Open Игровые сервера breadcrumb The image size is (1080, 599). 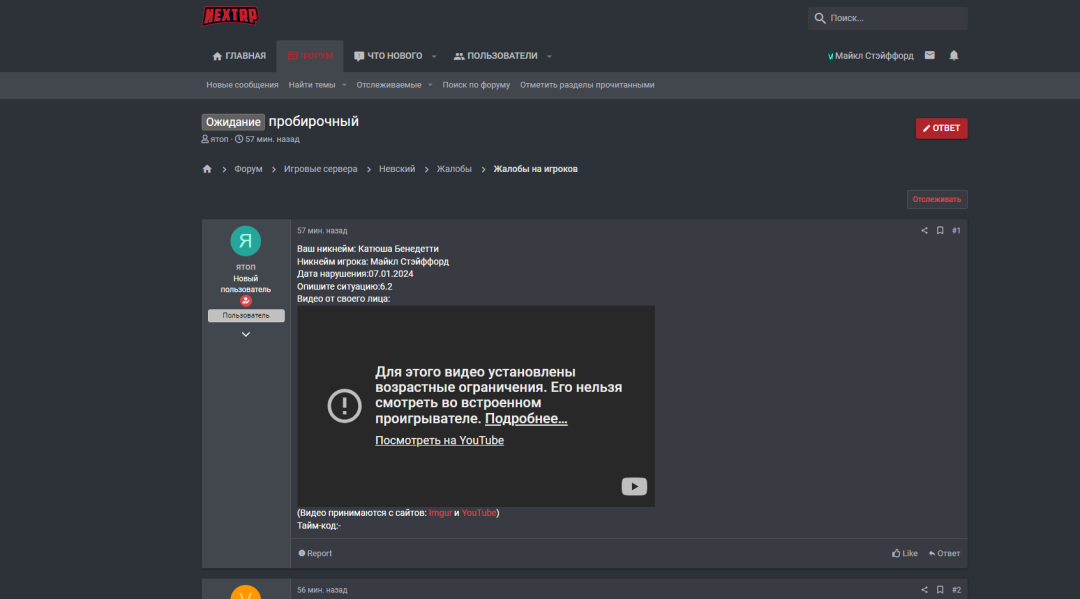[x=320, y=169]
